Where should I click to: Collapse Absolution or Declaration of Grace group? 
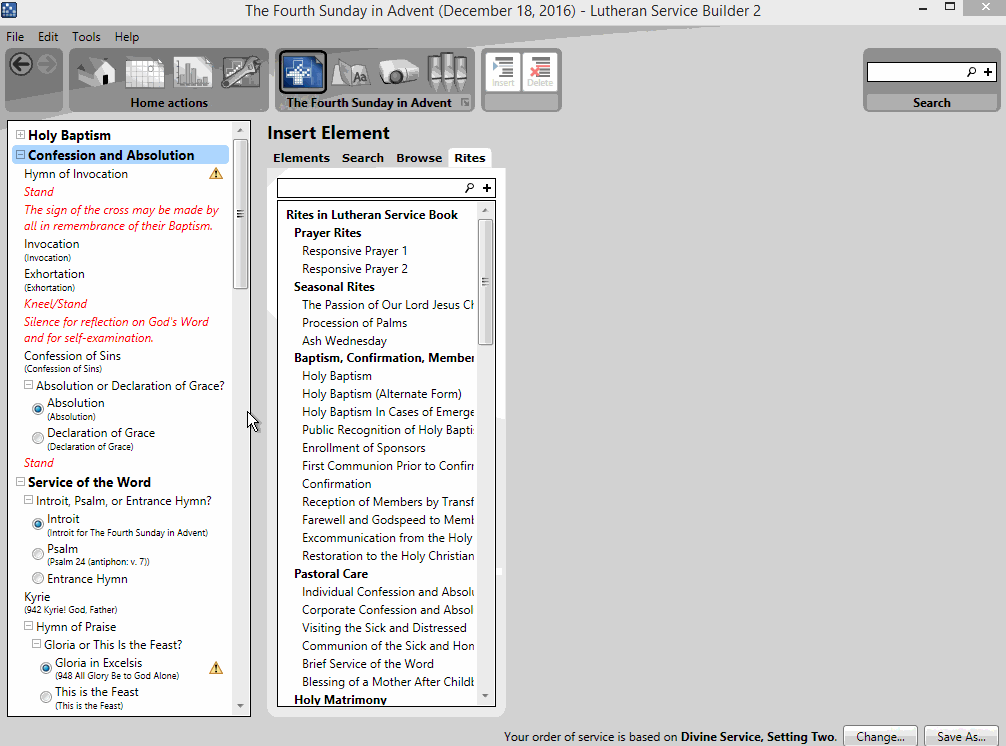[28, 385]
